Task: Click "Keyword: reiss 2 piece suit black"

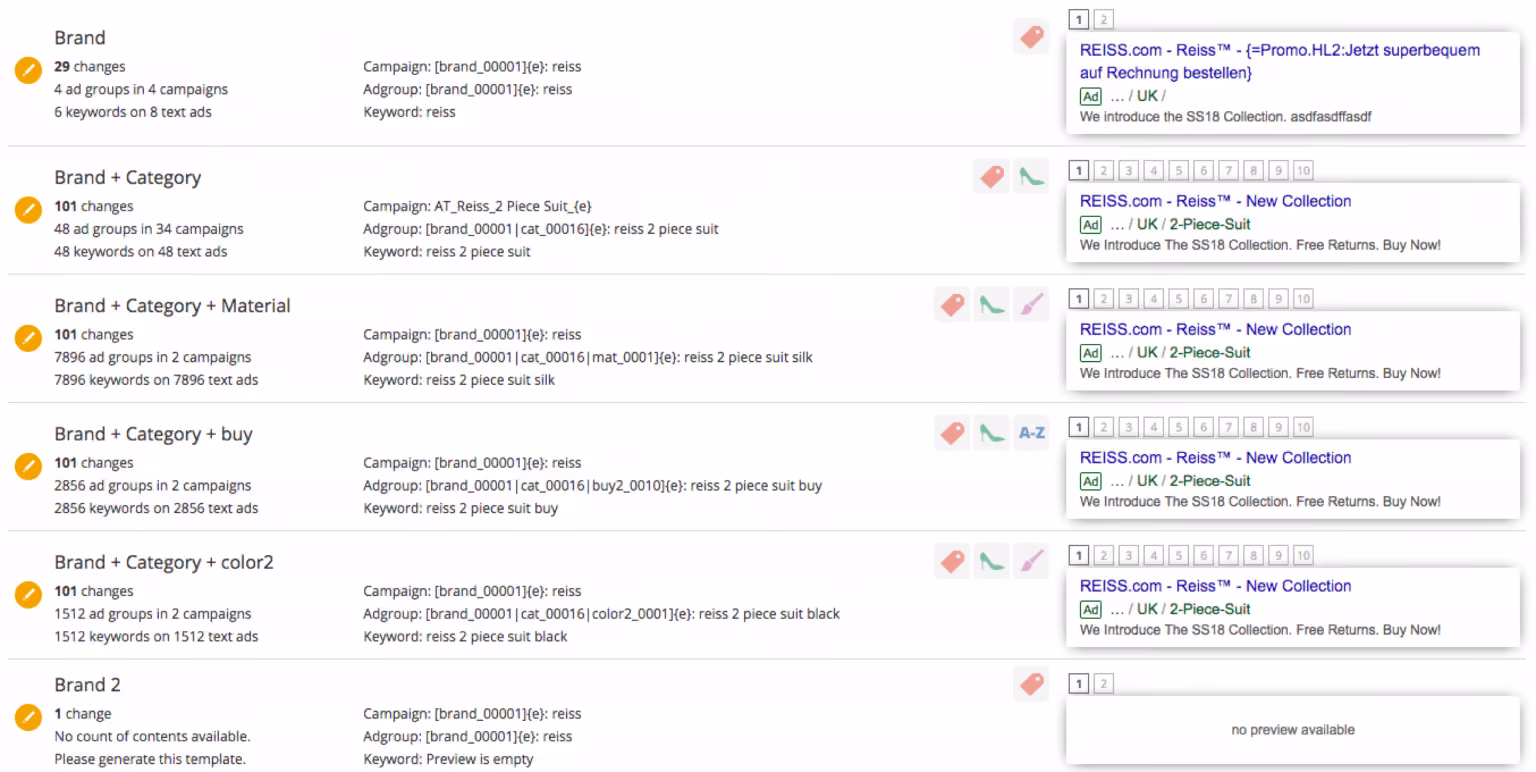Action: 465,636
